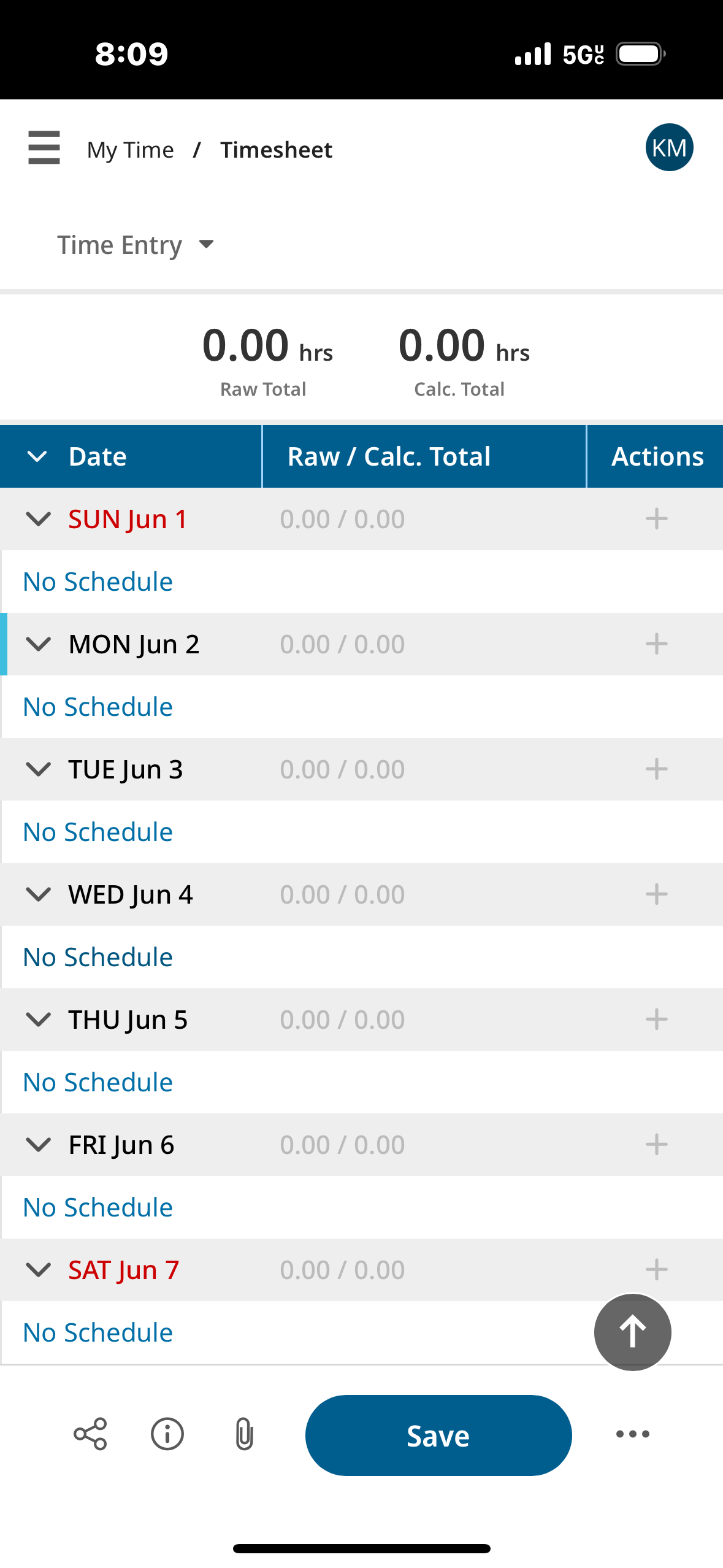The image size is (723, 1568).
Task: Open the three-dot more options menu
Action: pos(632,1434)
